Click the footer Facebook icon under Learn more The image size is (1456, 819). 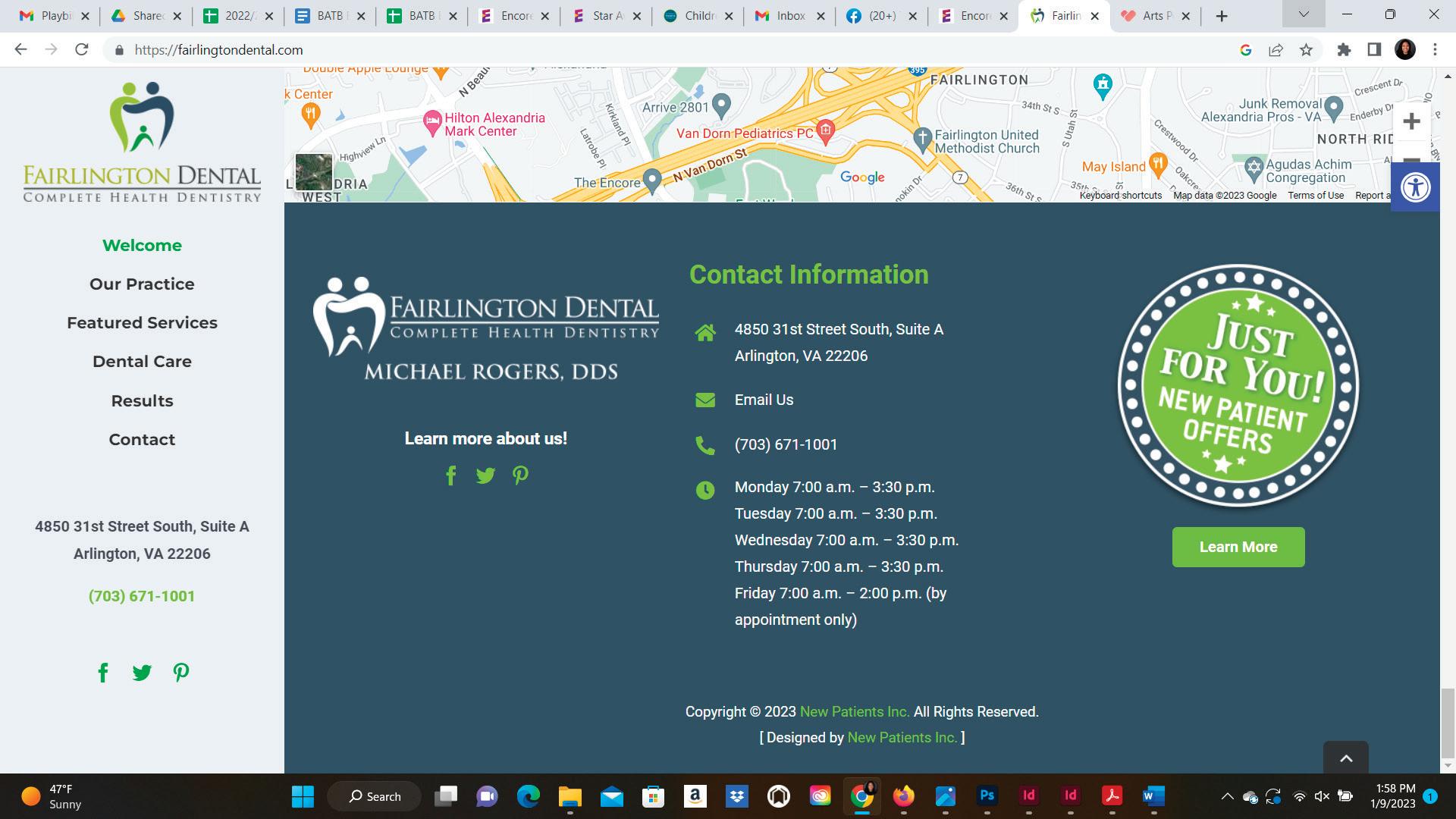(x=450, y=476)
